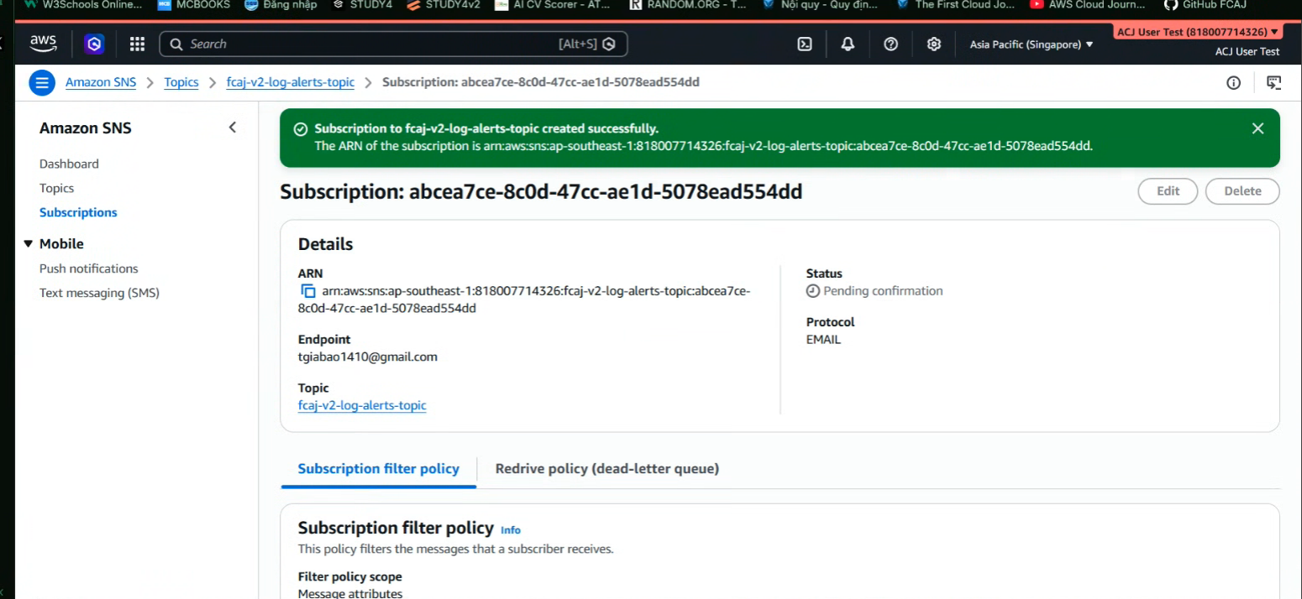The width and height of the screenshot is (1302, 599).
Task: Switch to the STUDY4v2 browser tab
Action: 443,5
